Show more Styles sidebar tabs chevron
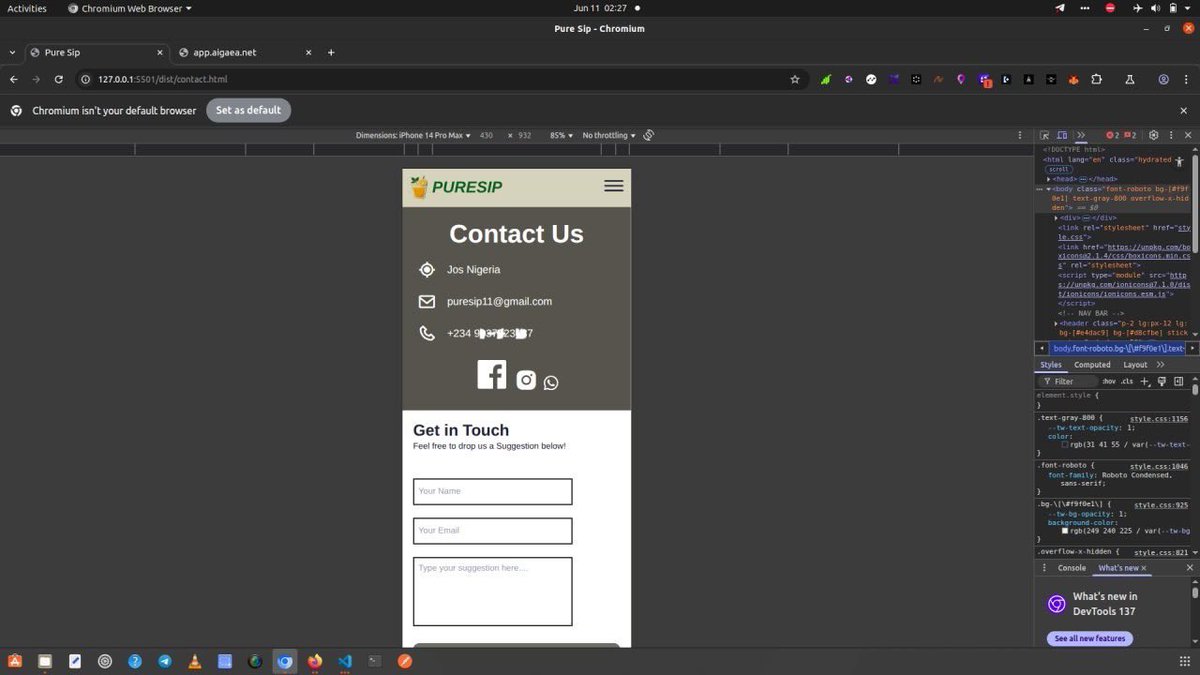The width and height of the screenshot is (1200, 675). pyautogui.click(x=1160, y=365)
